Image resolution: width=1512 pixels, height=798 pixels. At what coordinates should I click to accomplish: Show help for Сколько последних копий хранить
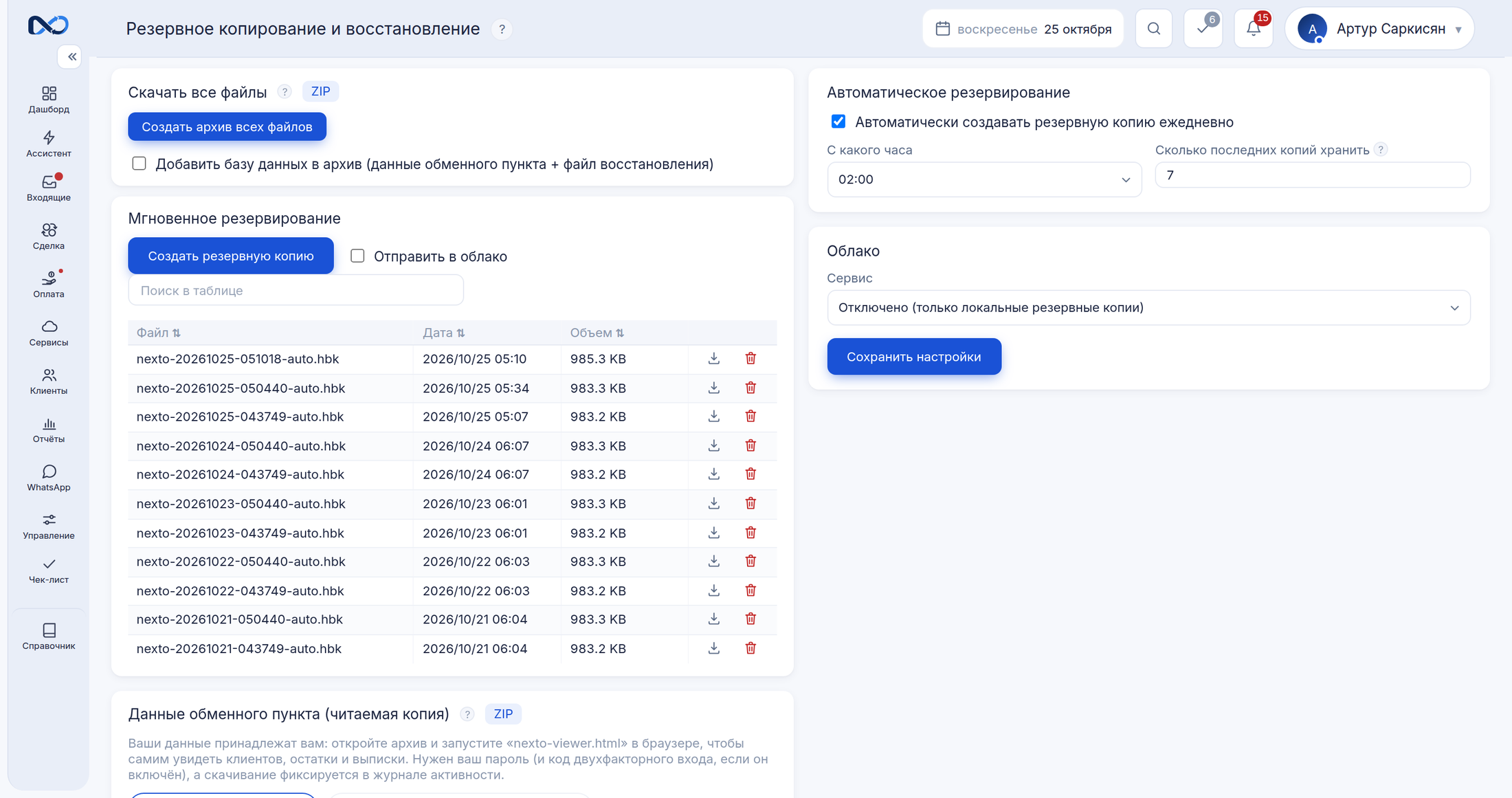1381,150
